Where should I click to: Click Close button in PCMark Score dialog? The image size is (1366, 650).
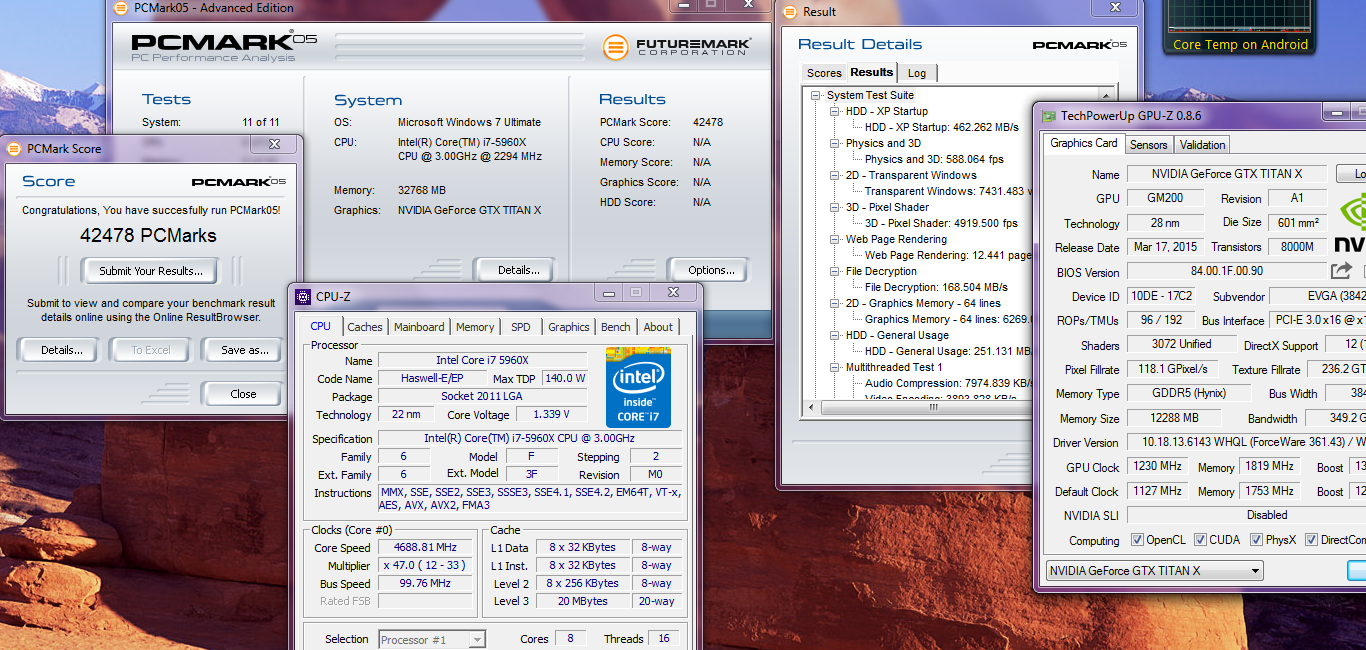243,394
